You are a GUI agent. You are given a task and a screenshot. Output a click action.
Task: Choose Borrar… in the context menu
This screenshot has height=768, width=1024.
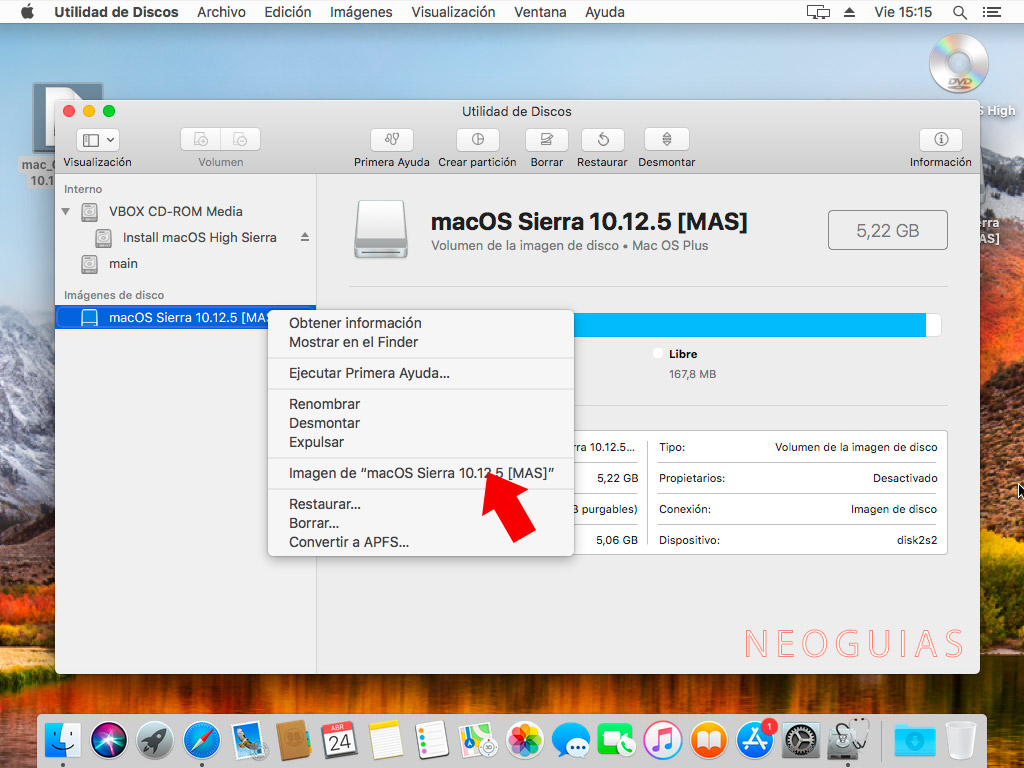coord(313,523)
